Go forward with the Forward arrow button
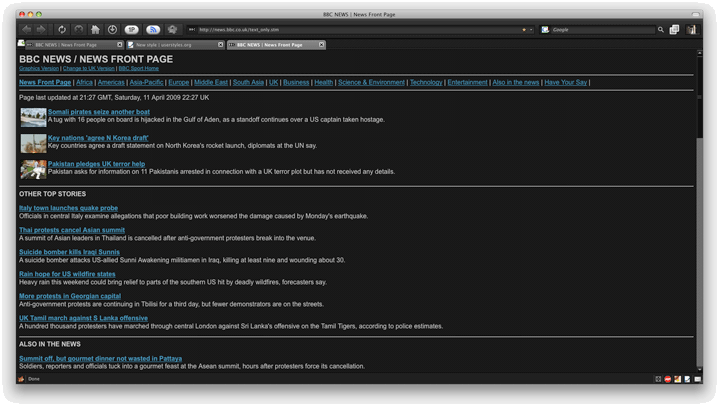This screenshot has width=719, height=406. pos(41,29)
